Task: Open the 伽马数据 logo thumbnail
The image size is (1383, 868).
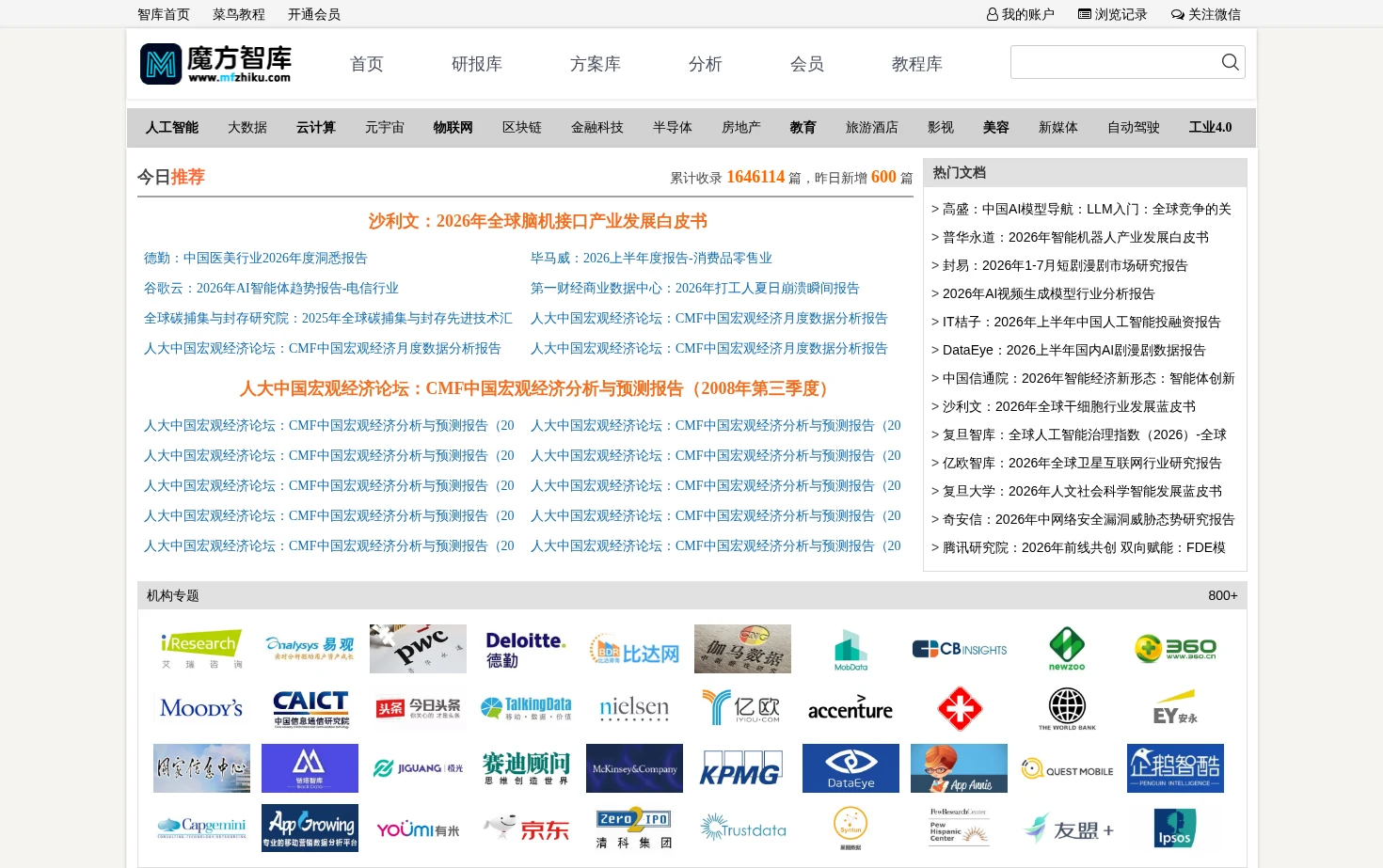Action: click(x=742, y=649)
